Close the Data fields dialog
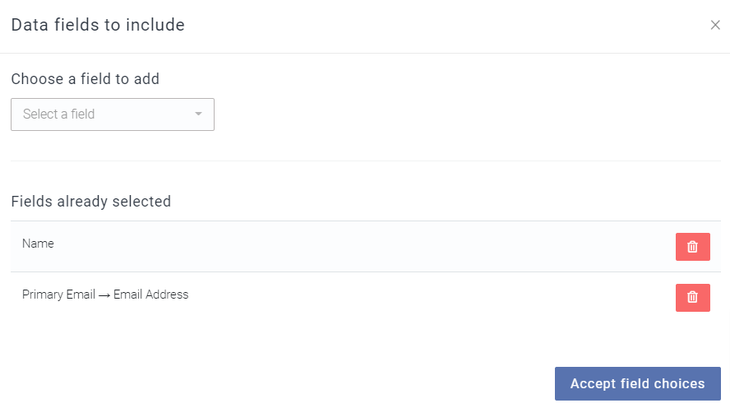Viewport: 730px width, 409px height. [x=715, y=25]
